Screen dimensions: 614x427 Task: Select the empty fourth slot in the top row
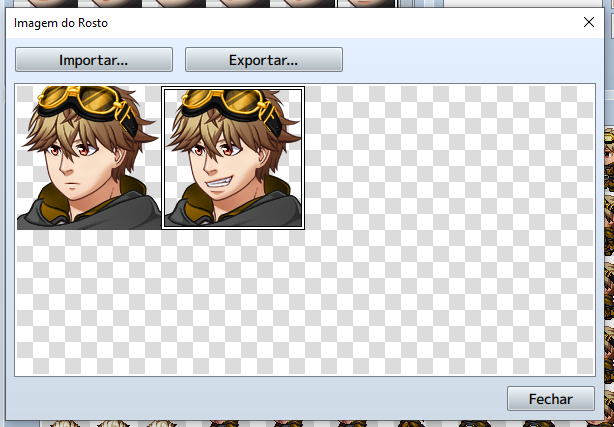pyautogui.click(x=521, y=157)
